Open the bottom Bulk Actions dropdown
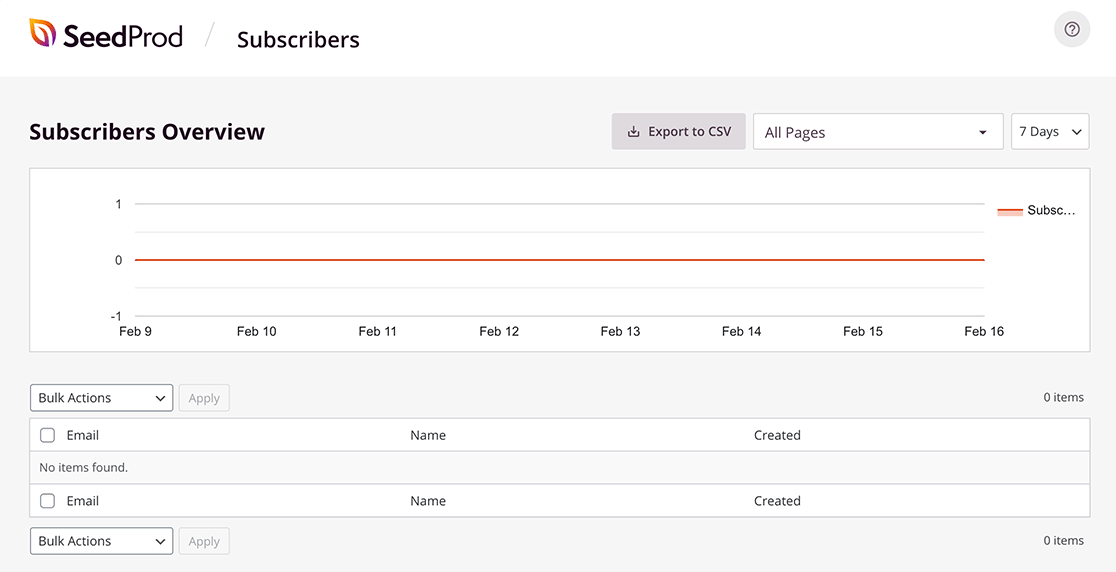The height and width of the screenshot is (572, 1116). click(x=101, y=541)
